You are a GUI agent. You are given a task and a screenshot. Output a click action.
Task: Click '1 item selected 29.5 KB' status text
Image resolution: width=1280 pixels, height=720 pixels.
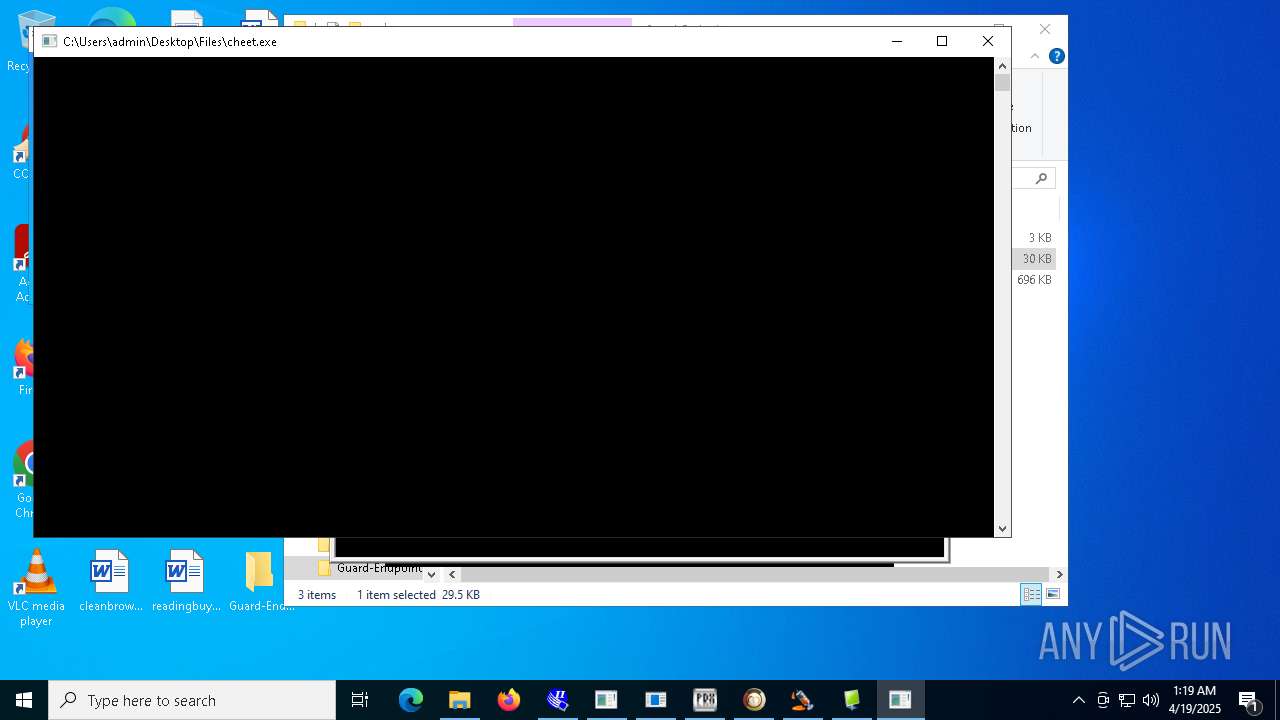tap(418, 595)
